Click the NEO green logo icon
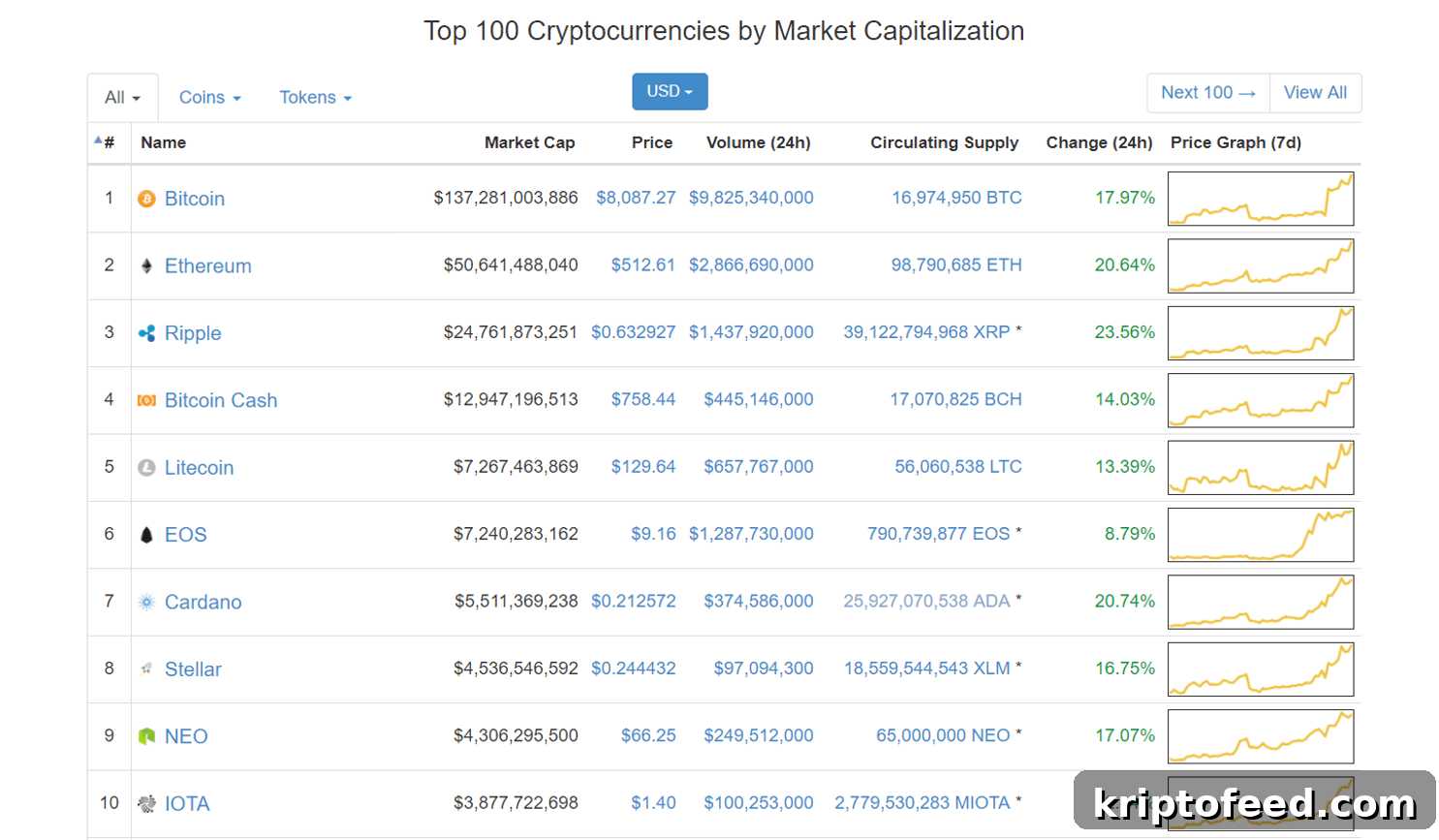The width and height of the screenshot is (1439, 840). click(146, 736)
